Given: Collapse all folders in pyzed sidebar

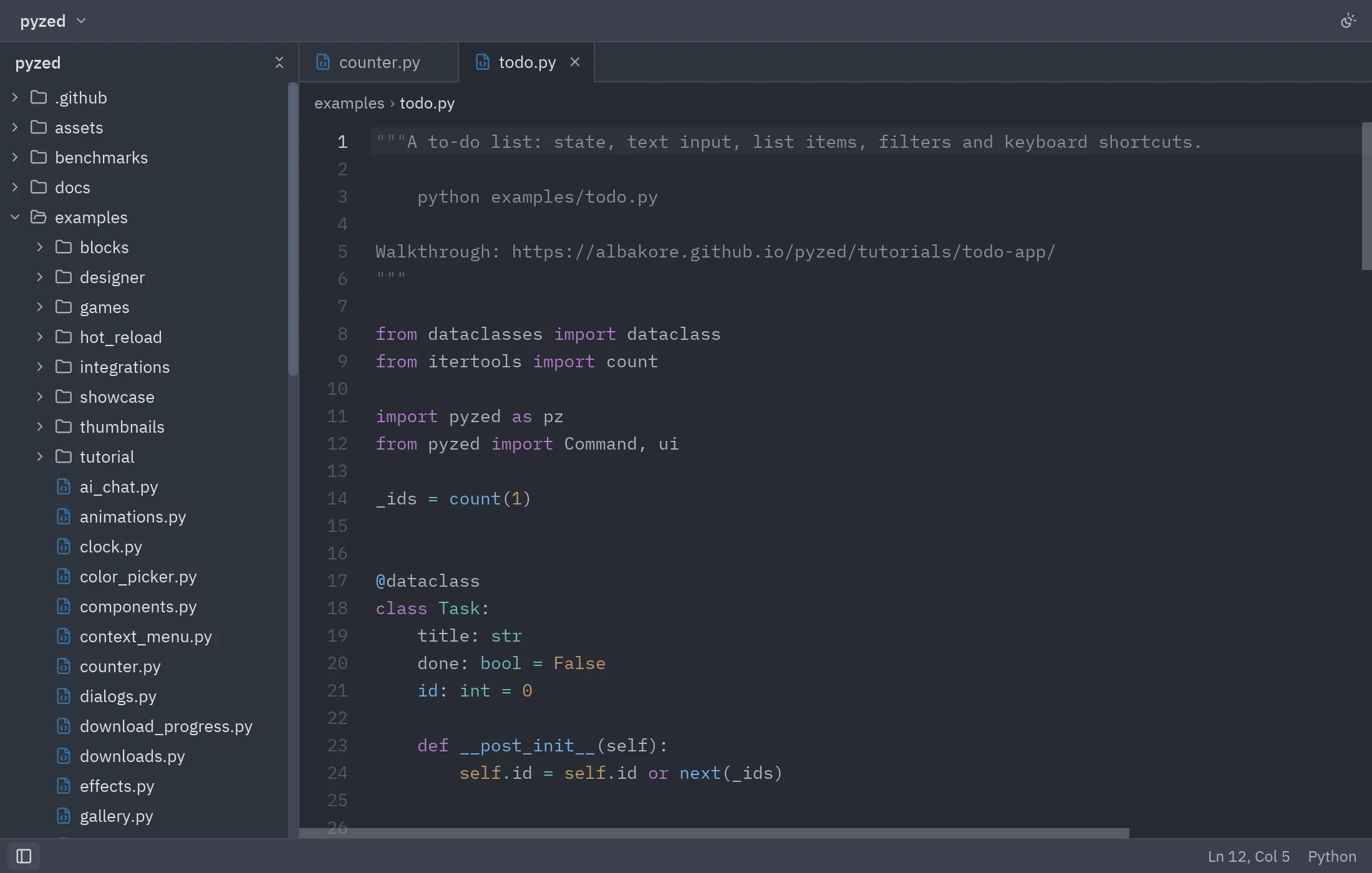Looking at the screenshot, I should 279,62.
